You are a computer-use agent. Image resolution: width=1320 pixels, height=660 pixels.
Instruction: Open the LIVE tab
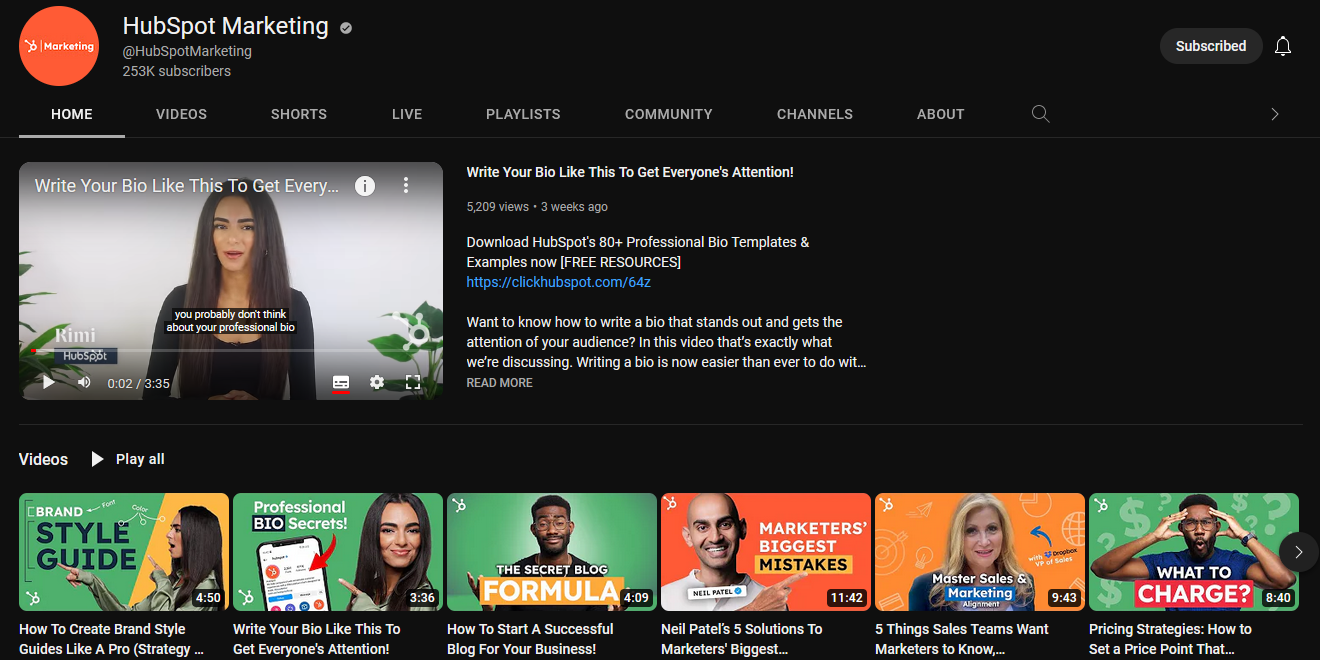point(407,114)
